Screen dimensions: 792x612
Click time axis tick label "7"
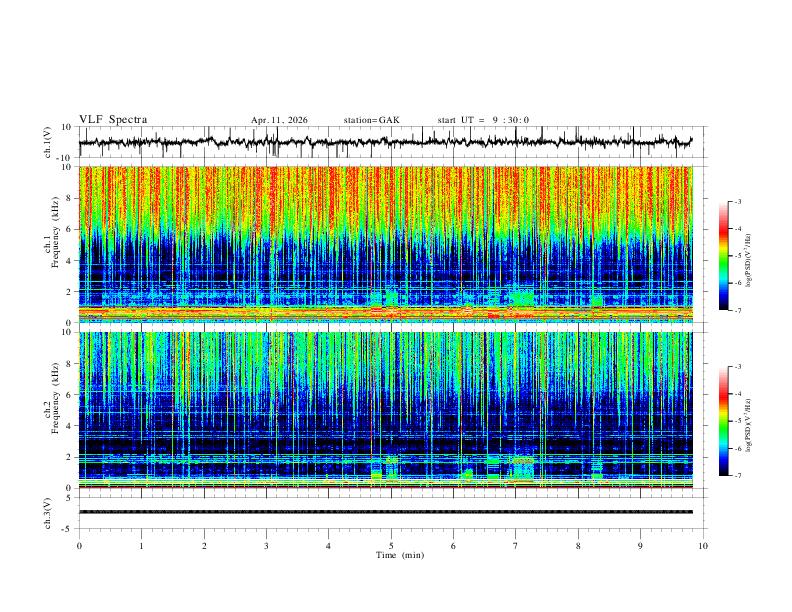tap(516, 546)
